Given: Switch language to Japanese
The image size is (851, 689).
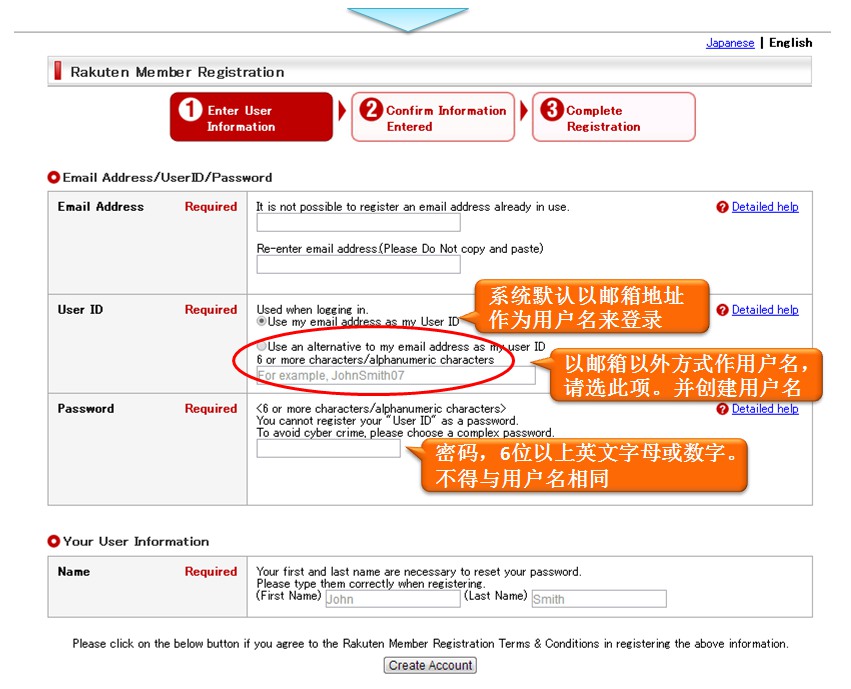Looking at the screenshot, I should pyautogui.click(x=730, y=43).
